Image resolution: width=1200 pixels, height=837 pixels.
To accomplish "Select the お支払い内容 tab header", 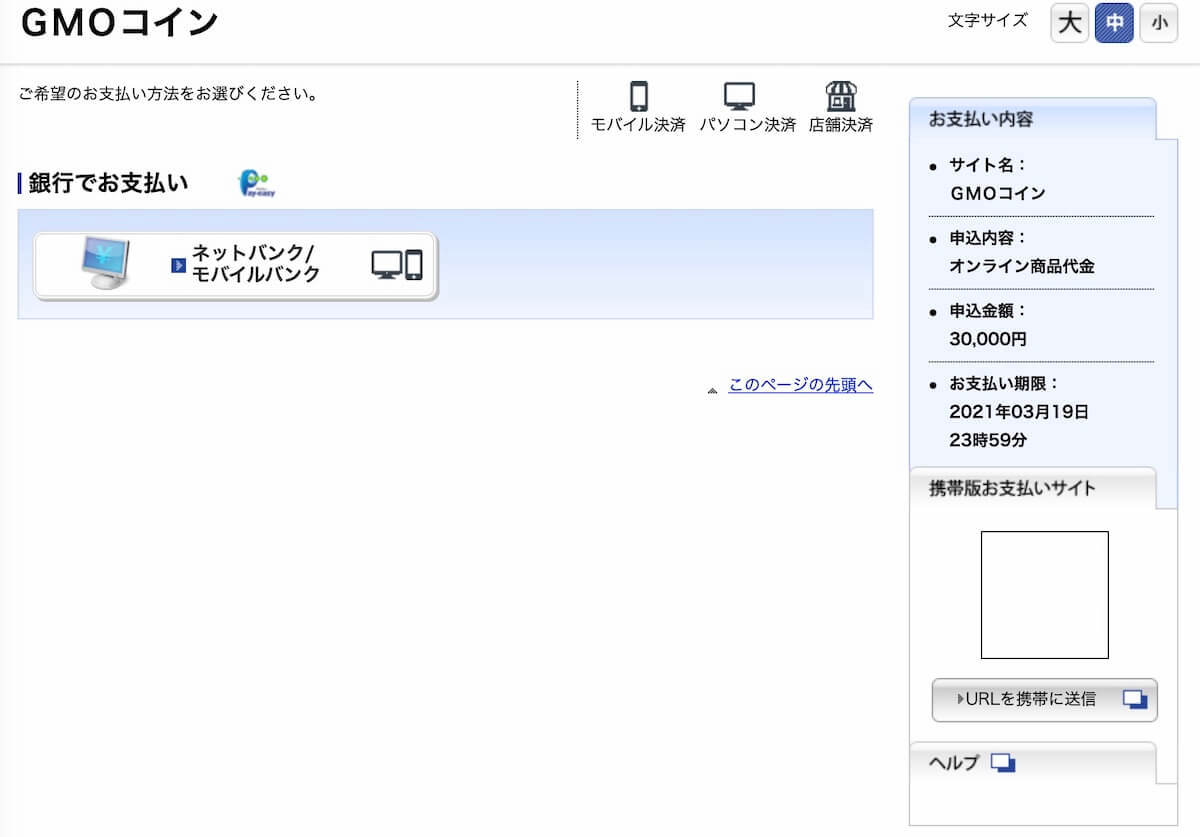I will (1032, 119).
